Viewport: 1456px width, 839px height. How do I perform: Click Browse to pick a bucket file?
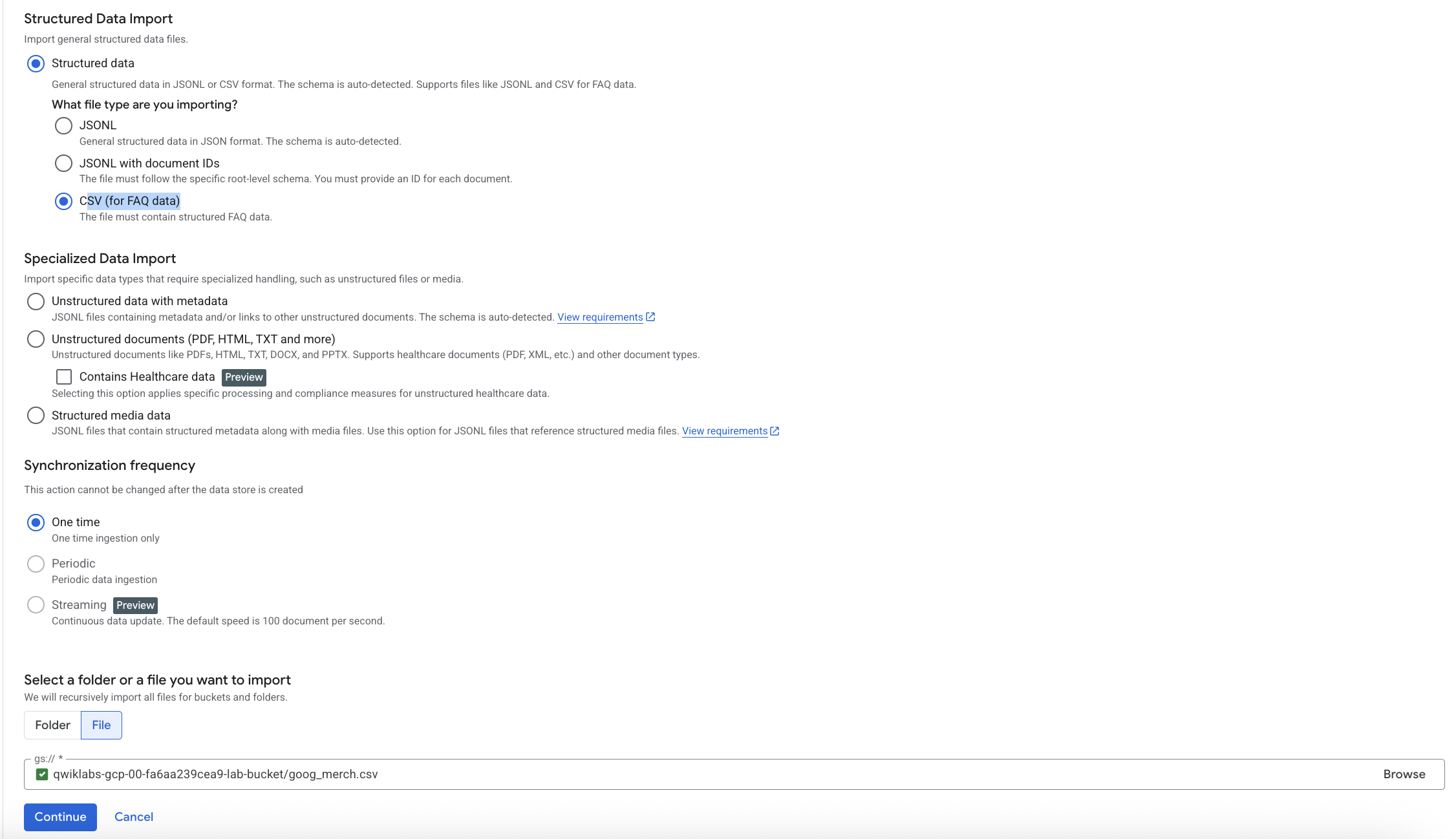click(1404, 774)
